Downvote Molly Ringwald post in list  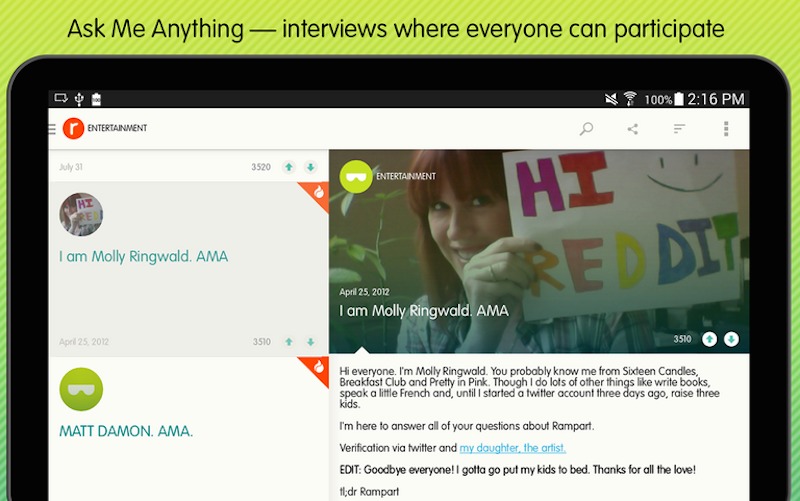[x=311, y=342]
